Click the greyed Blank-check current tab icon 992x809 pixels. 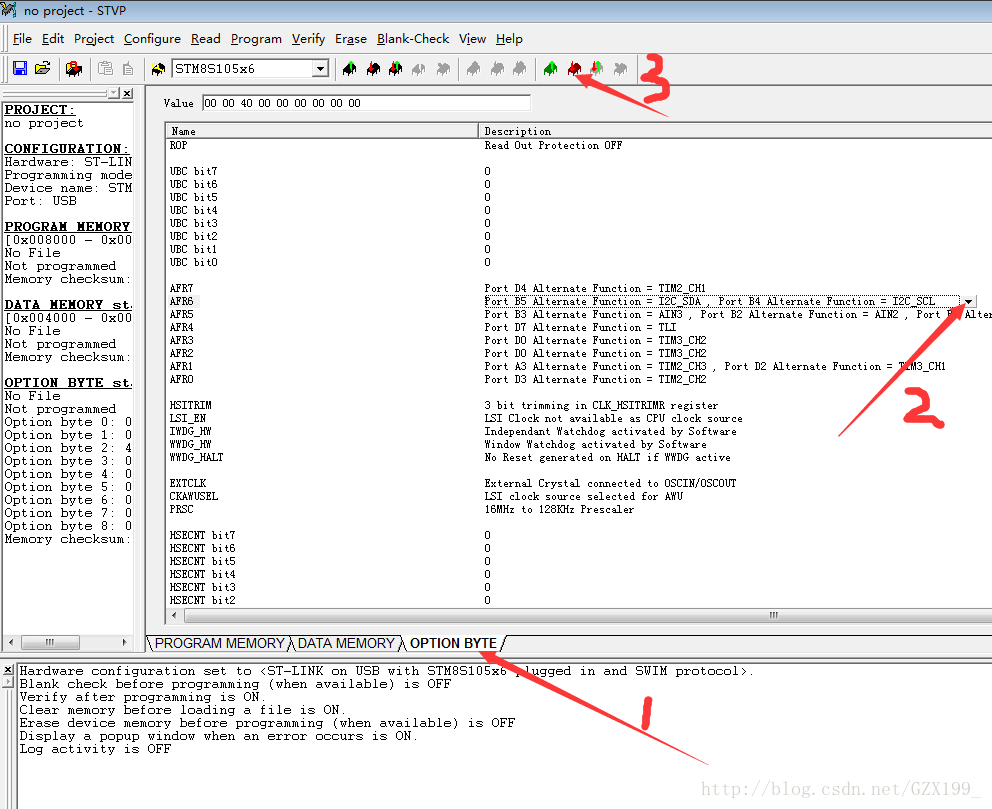(443, 68)
